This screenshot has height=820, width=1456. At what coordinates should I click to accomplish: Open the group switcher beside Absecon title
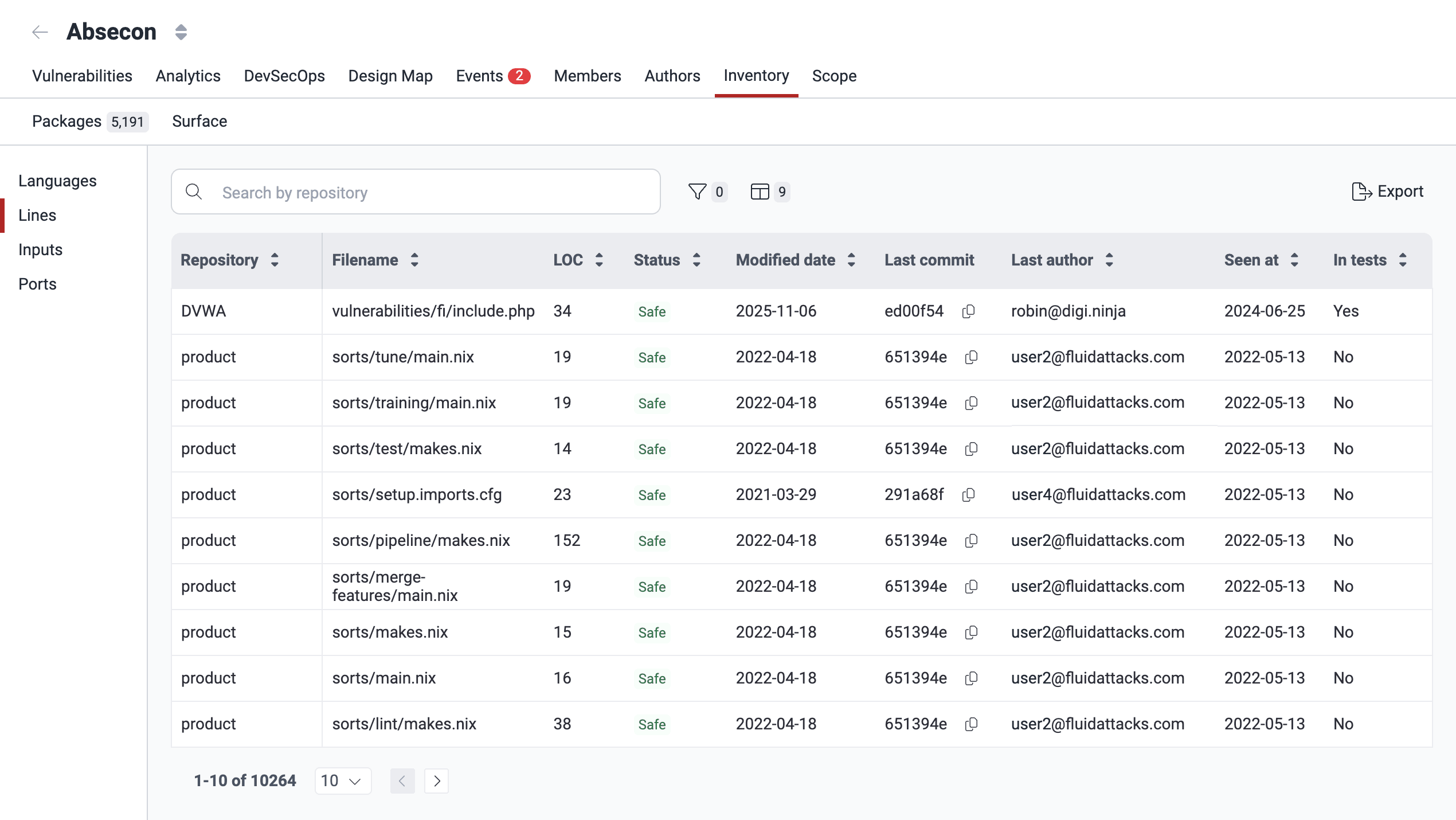coord(180,32)
